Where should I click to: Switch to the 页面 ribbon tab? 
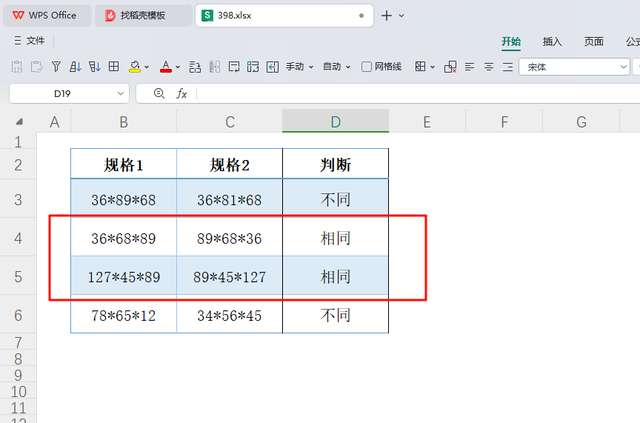point(593,41)
